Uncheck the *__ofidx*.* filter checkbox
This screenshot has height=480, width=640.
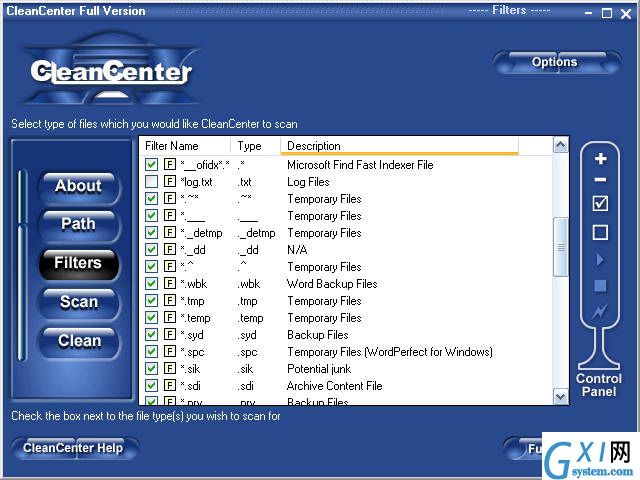(151, 164)
